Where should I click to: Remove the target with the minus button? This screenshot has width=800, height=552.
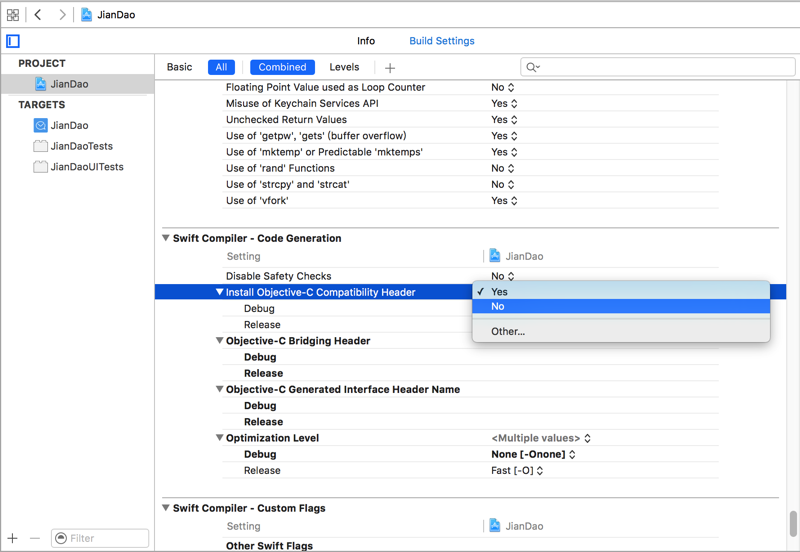point(35,538)
